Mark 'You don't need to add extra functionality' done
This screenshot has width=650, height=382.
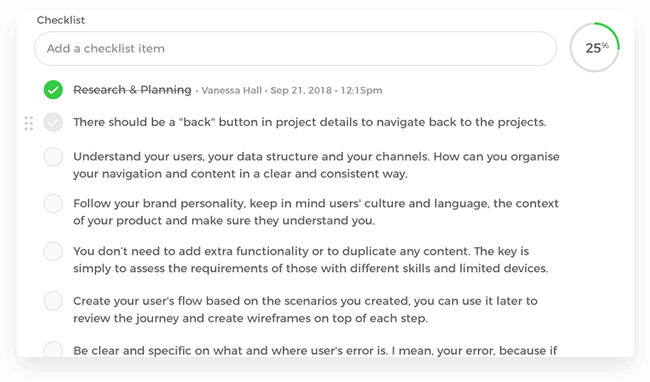pos(53,251)
